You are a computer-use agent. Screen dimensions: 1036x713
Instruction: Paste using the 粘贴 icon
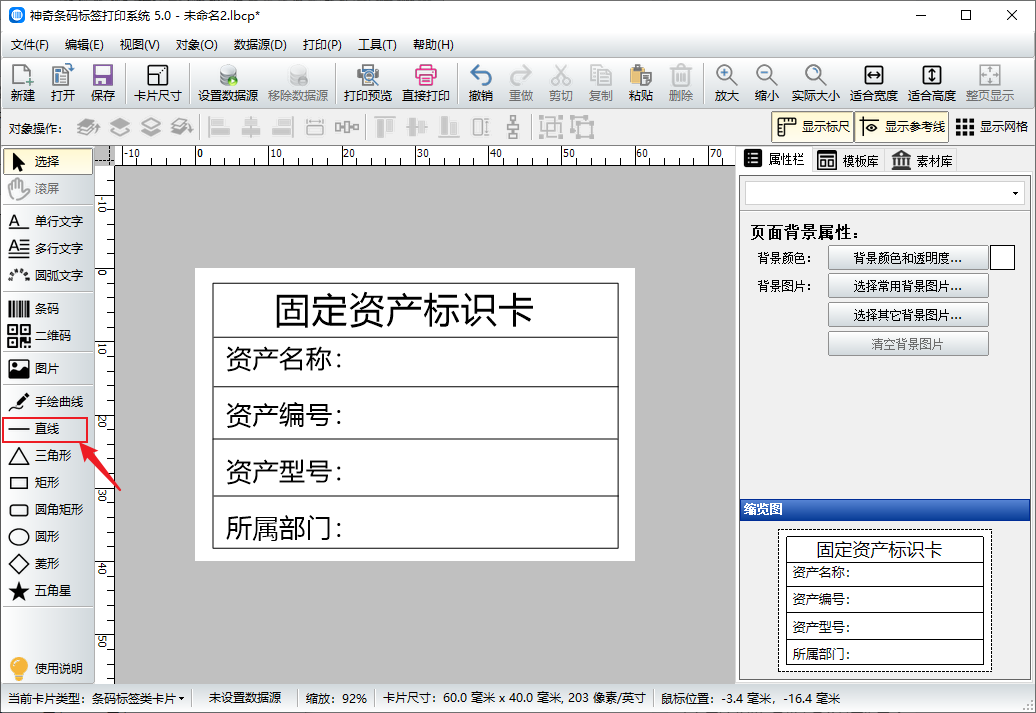point(640,83)
